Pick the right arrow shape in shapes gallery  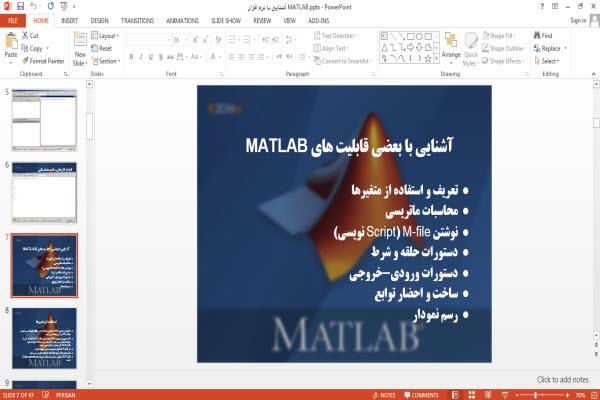(411, 47)
